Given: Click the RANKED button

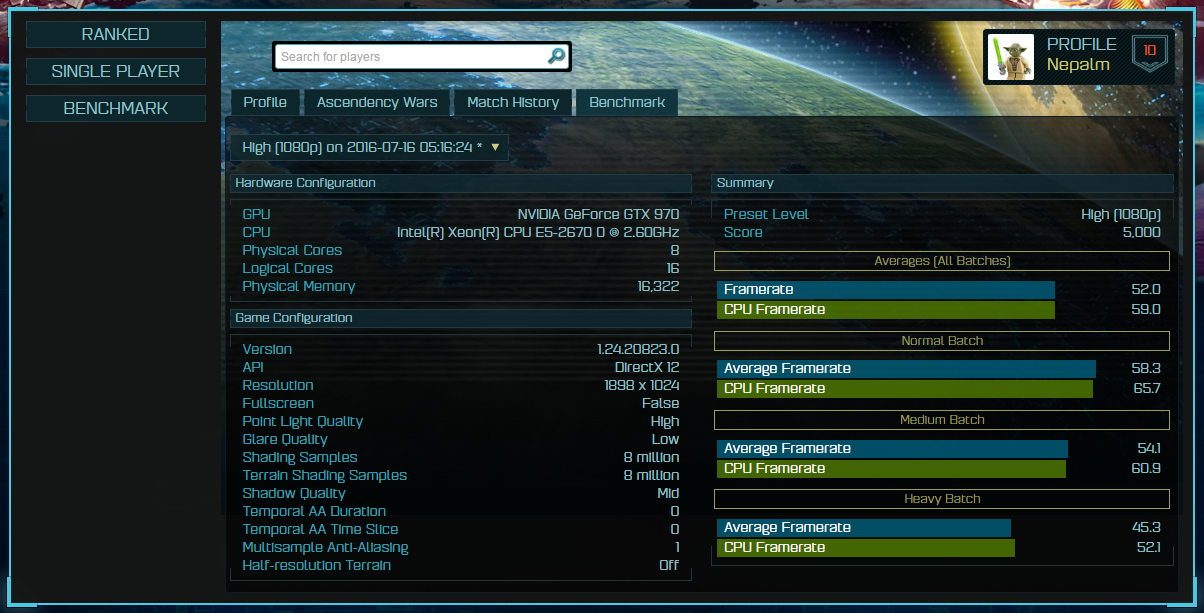Looking at the screenshot, I should click(116, 35).
